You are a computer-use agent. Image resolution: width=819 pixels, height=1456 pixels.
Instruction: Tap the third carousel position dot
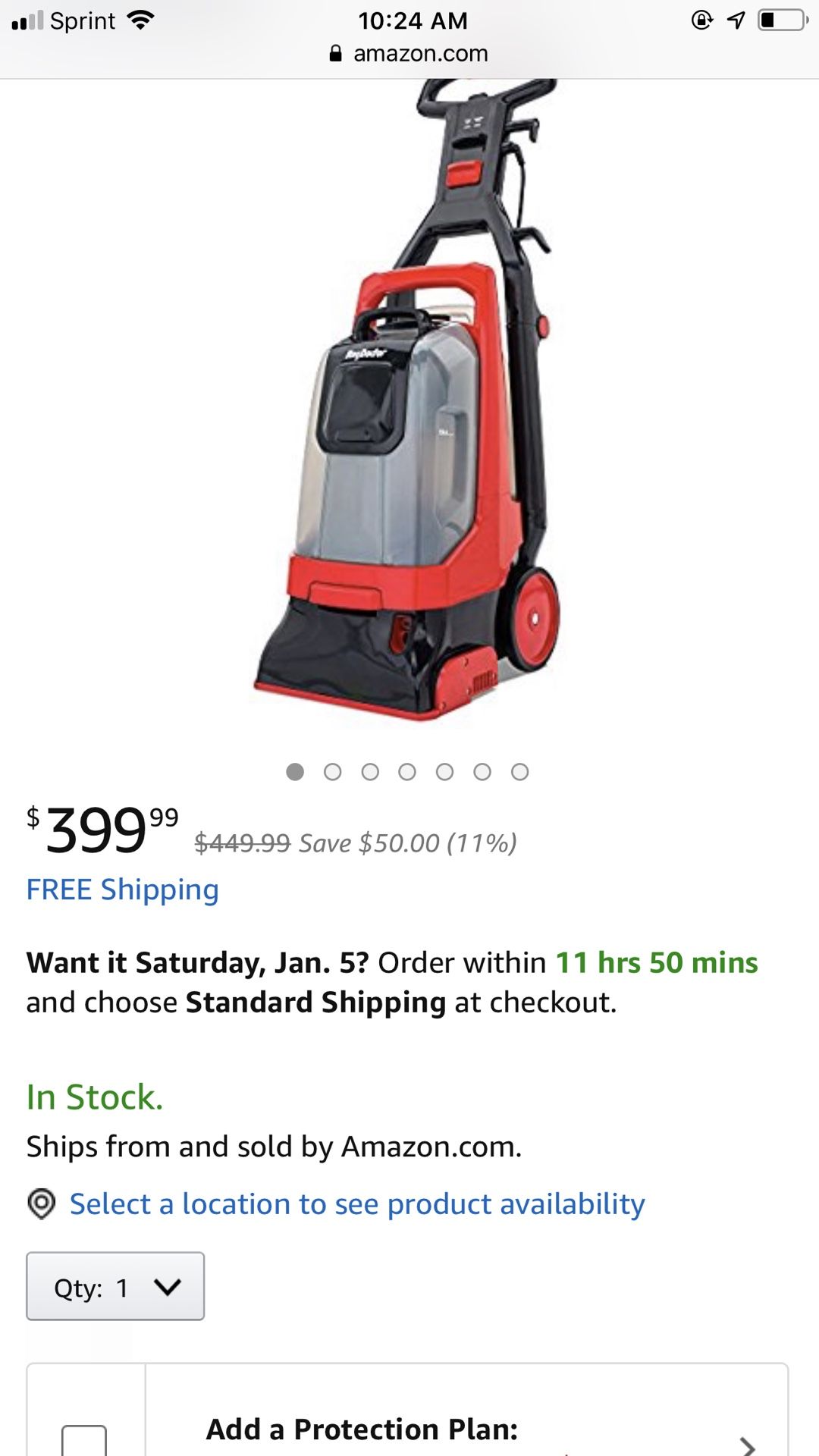(371, 770)
